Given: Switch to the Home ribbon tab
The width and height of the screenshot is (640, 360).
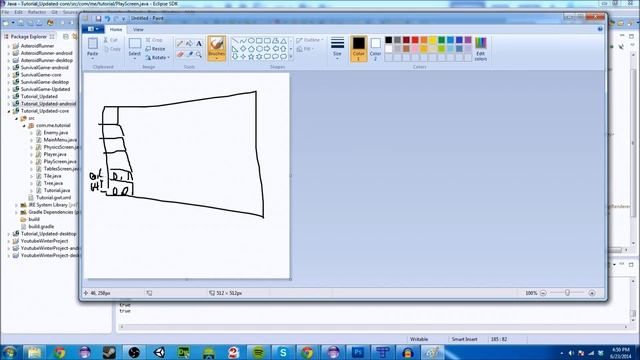Looking at the screenshot, I should pyautogui.click(x=116, y=29).
